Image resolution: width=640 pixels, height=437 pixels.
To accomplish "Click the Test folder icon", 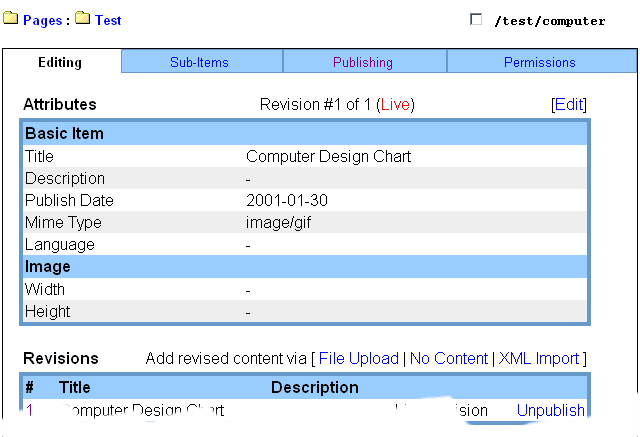I will pyautogui.click(x=82, y=18).
